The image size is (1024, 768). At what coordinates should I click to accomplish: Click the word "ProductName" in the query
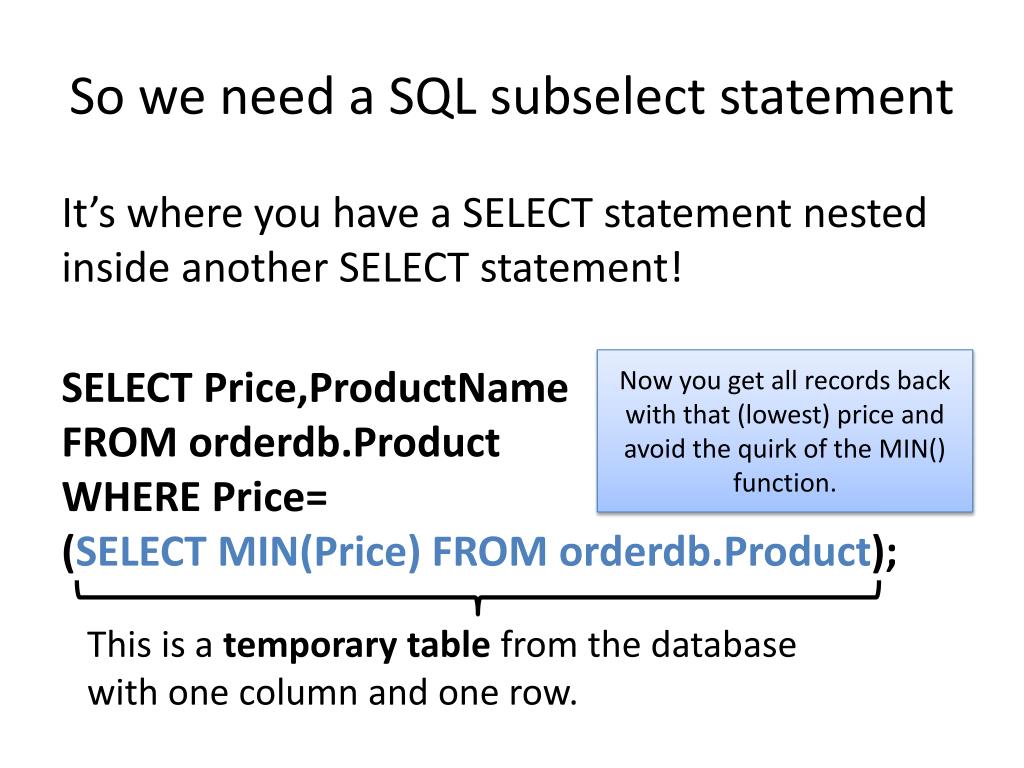(x=438, y=388)
